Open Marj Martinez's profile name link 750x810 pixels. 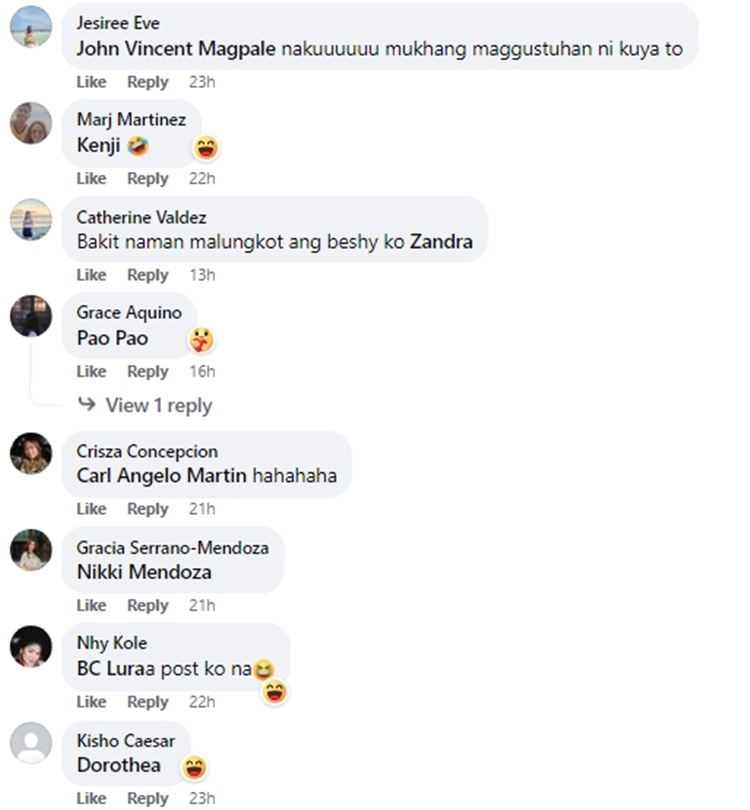pyautogui.click(x=131, y=120)
